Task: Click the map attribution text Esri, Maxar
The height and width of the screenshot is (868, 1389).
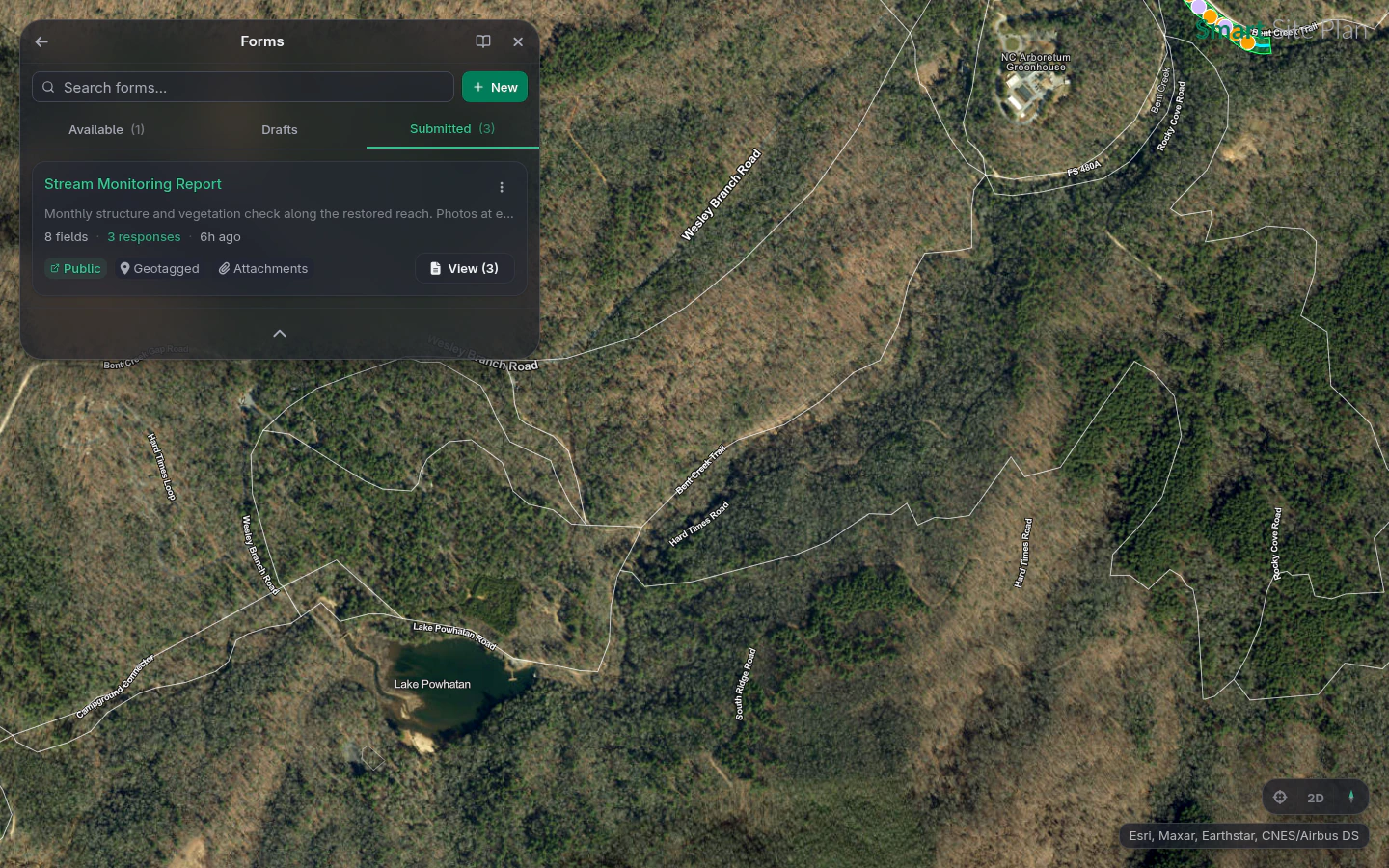Action: pos(1244,836)
